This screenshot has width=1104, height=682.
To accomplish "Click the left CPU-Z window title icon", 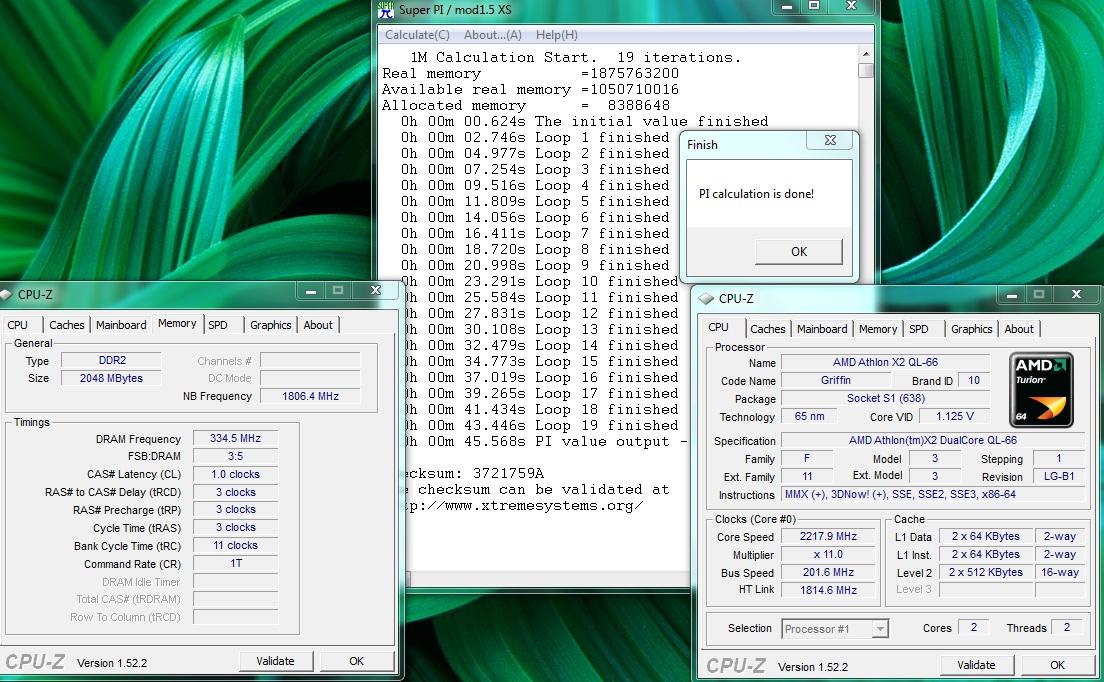I will [6, 294].
